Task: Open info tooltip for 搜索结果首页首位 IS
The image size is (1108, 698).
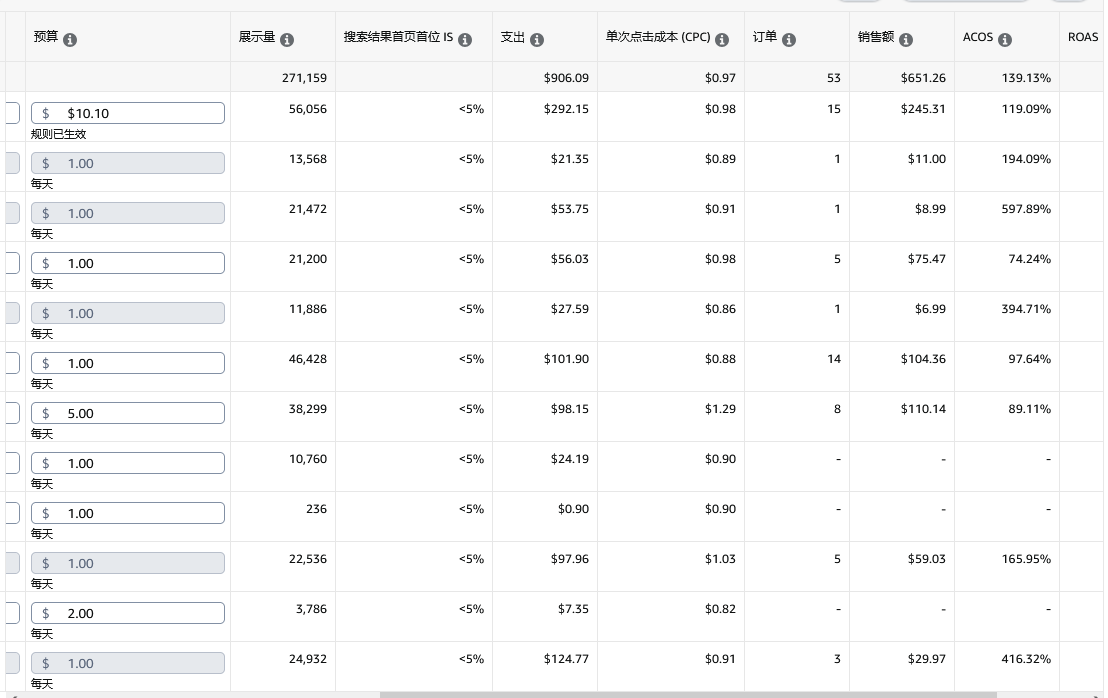Action: pos(465,40)
